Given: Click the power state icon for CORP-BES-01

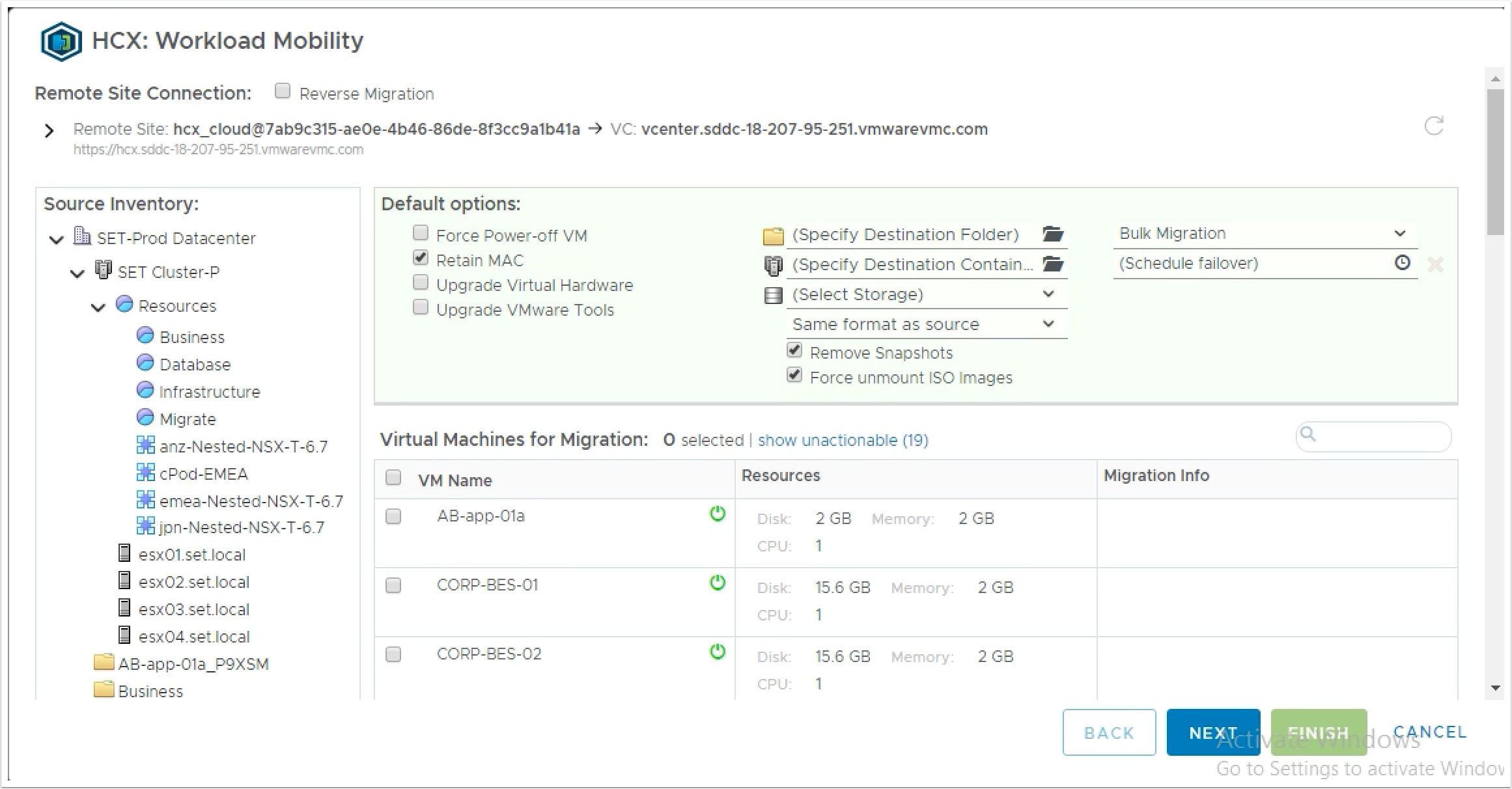Looking at the screenshot, I should point(718,583).
